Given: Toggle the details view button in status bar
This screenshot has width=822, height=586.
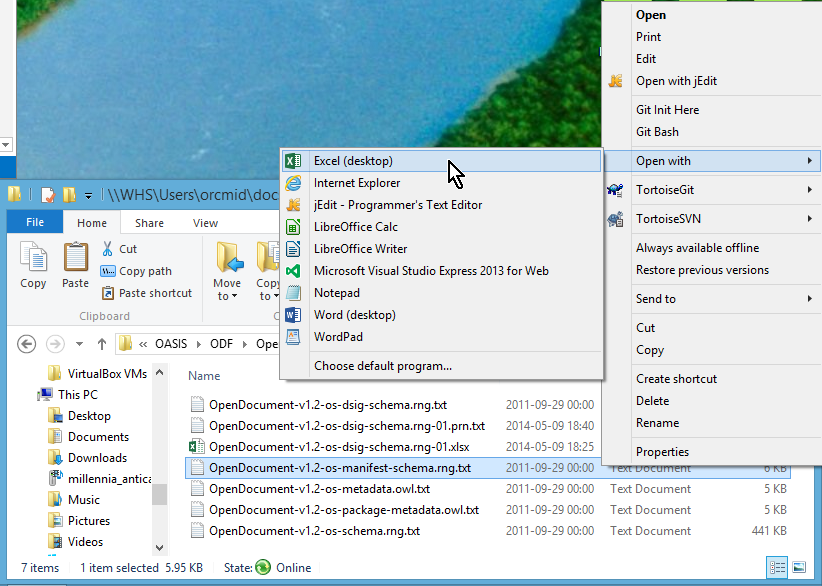Looking at the screenshot, I should click(x=778, y=567).
